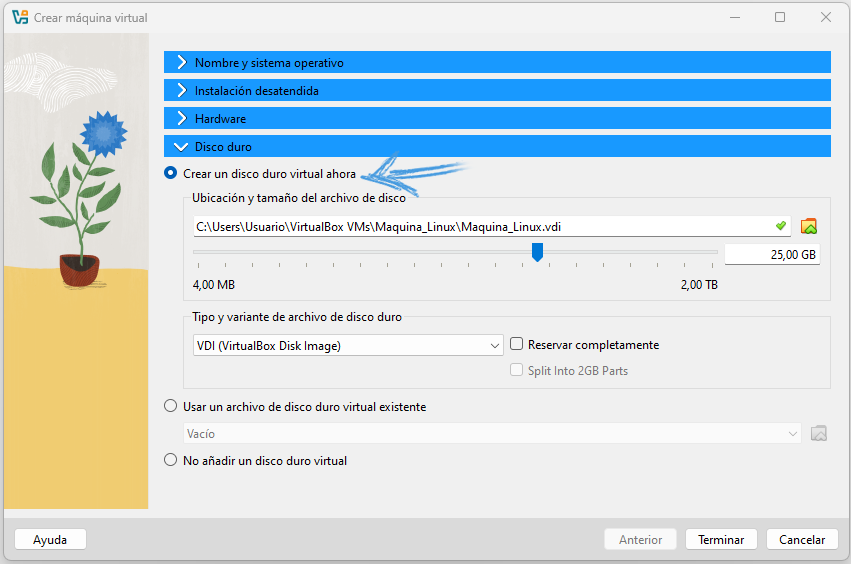Click the arrow icon beside Instalación desatendida

tap(181, 91)
